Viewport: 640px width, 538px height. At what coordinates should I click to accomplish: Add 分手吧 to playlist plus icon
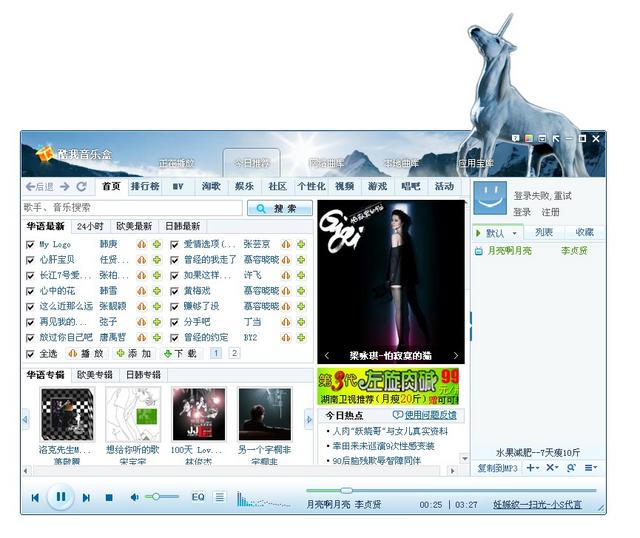[x=301, y=322]
